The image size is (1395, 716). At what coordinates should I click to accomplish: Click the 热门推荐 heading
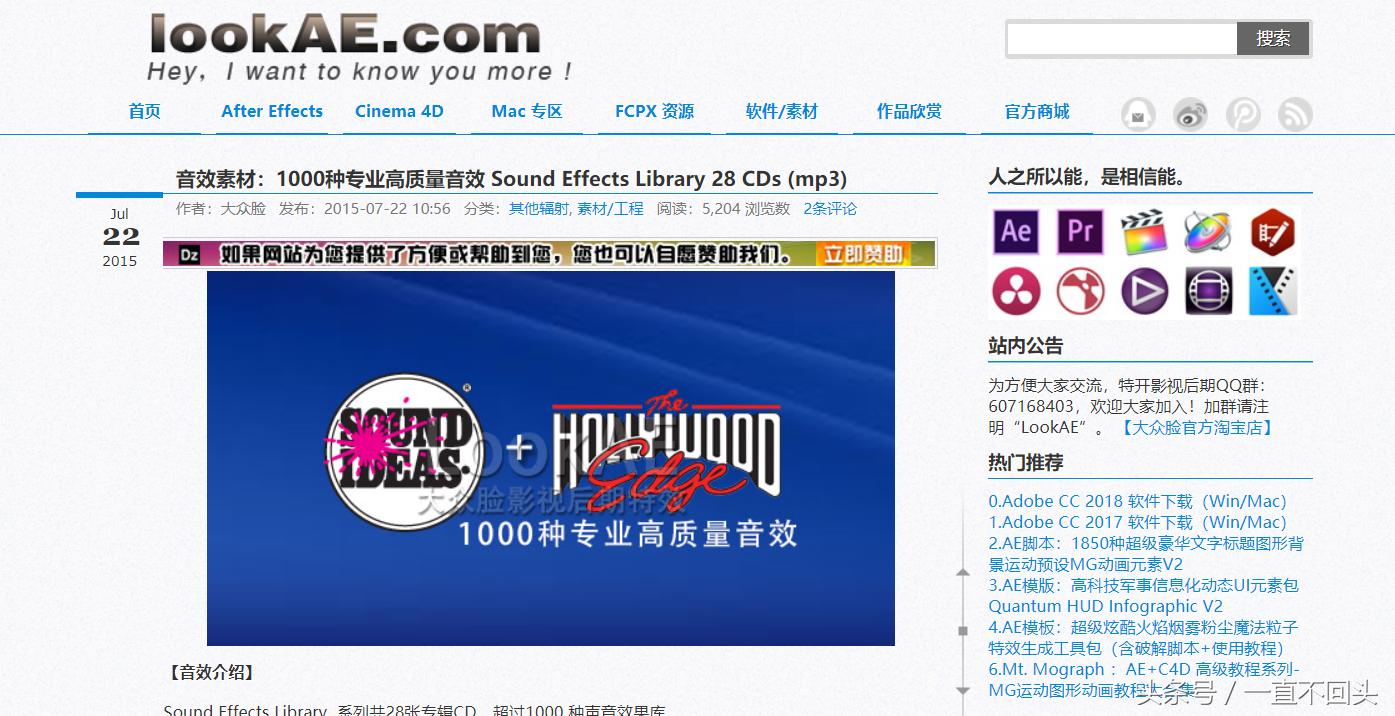1026,463
